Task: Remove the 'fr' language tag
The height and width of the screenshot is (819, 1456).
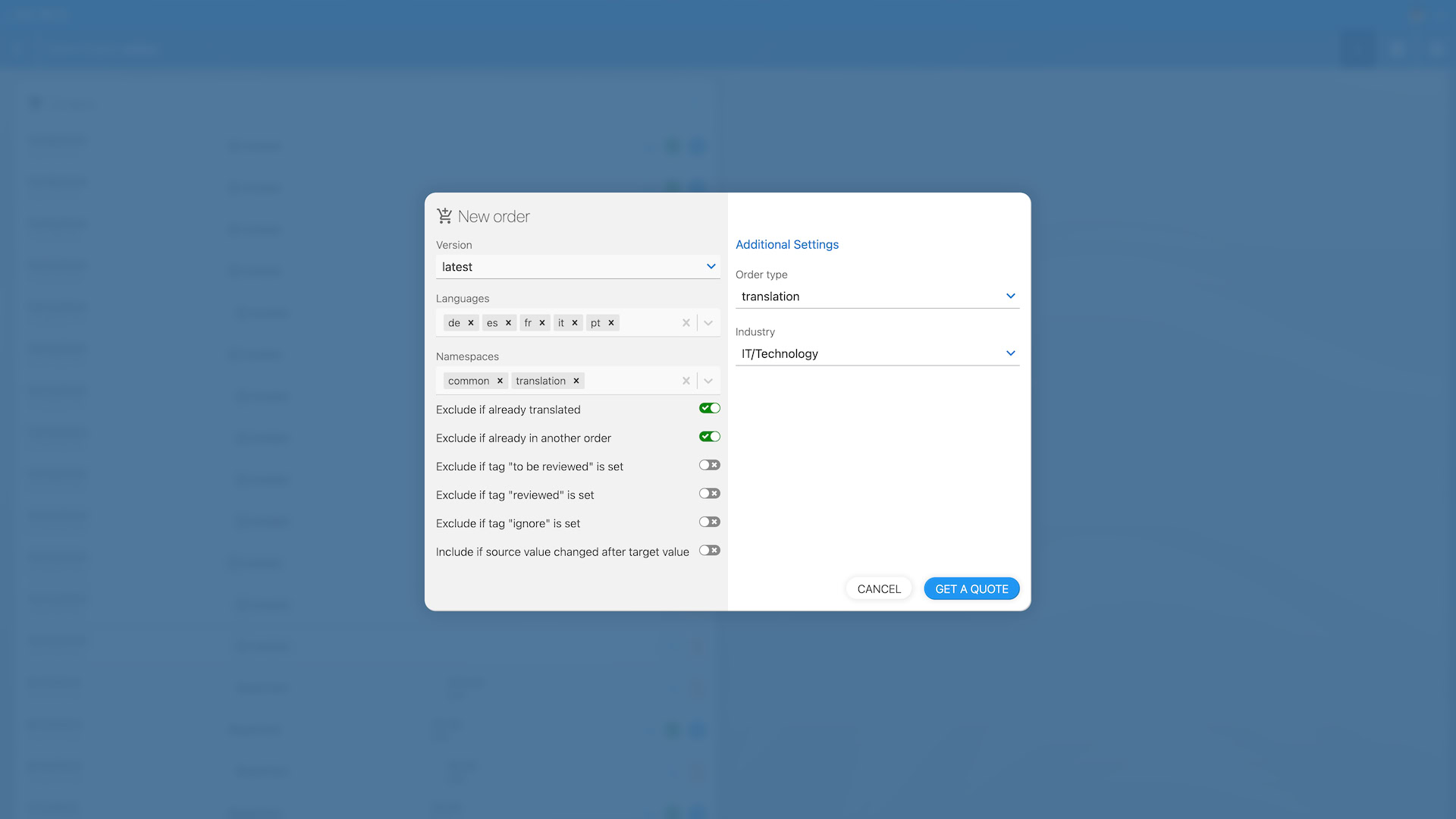Action: [x=542, y=323]
